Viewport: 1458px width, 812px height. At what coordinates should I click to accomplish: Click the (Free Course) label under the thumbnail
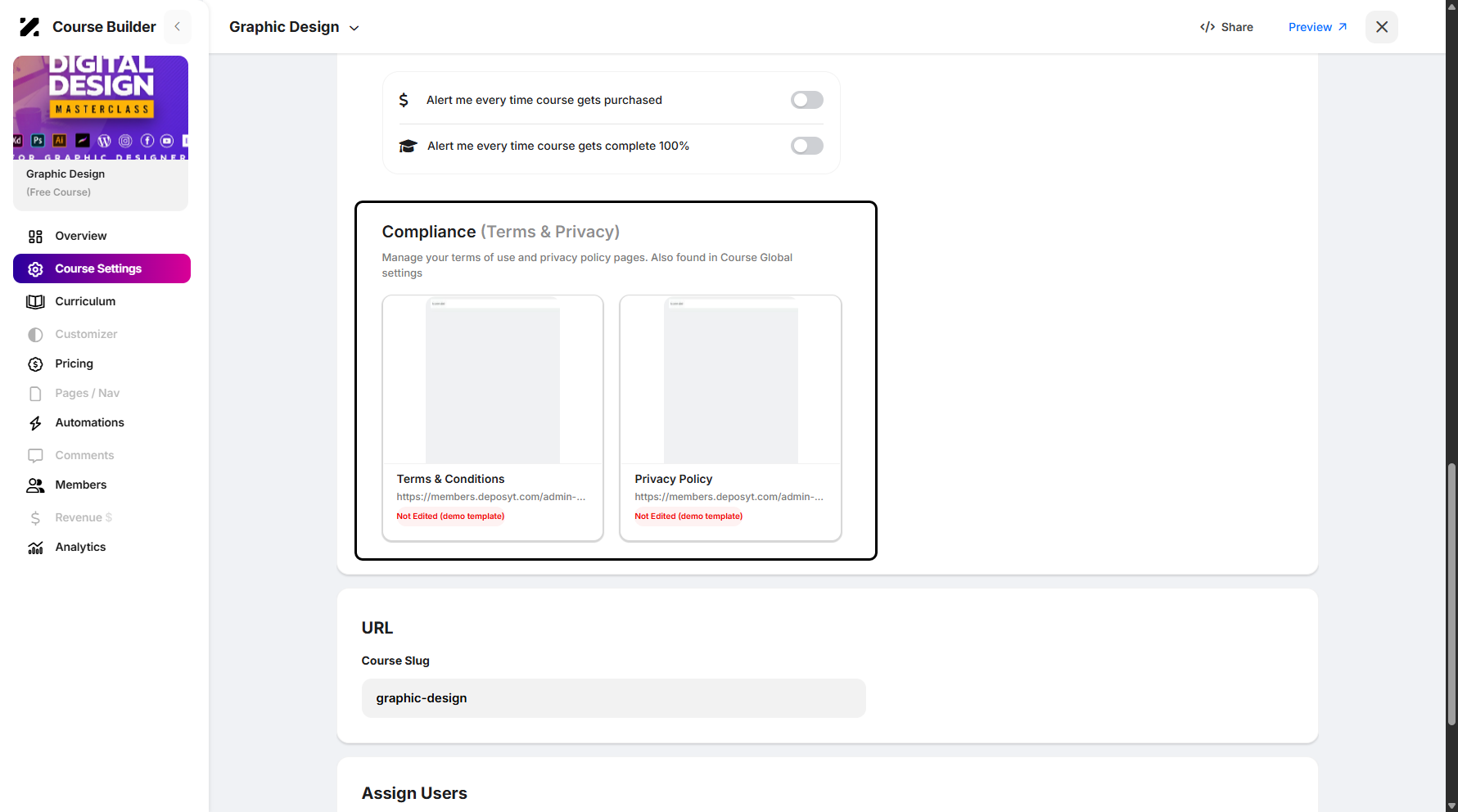[x=58, y=192]
